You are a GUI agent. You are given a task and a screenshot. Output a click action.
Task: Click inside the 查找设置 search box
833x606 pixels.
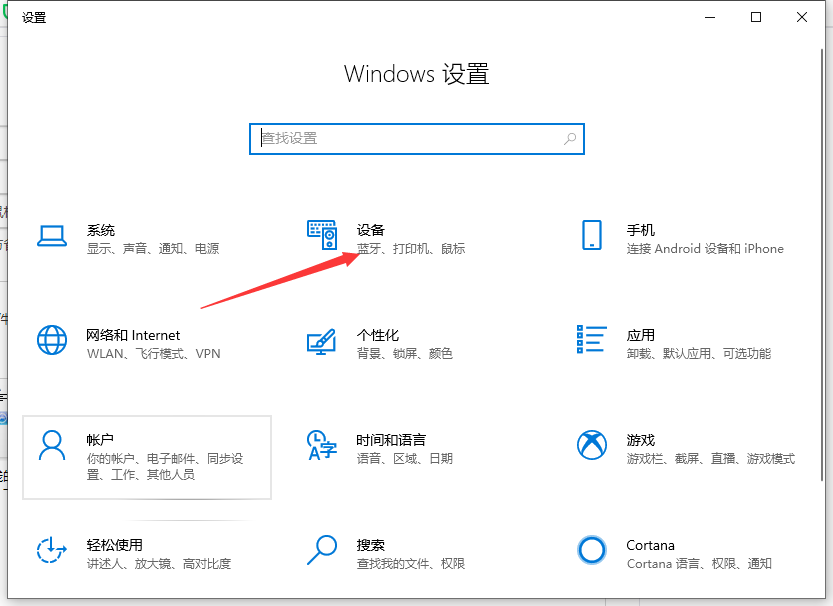point(410,139)
